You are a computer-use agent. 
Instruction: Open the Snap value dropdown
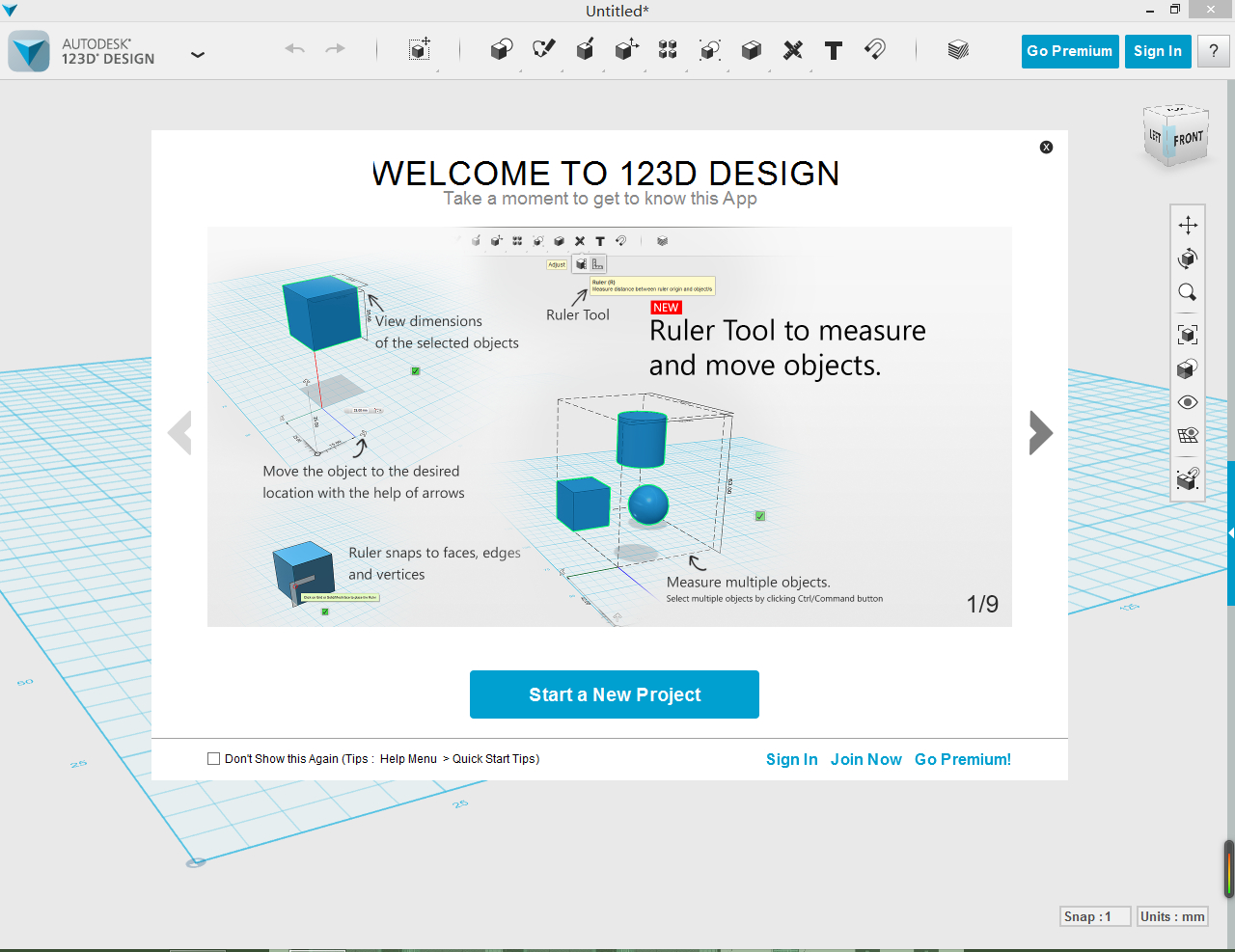[x=1094, y=916]
